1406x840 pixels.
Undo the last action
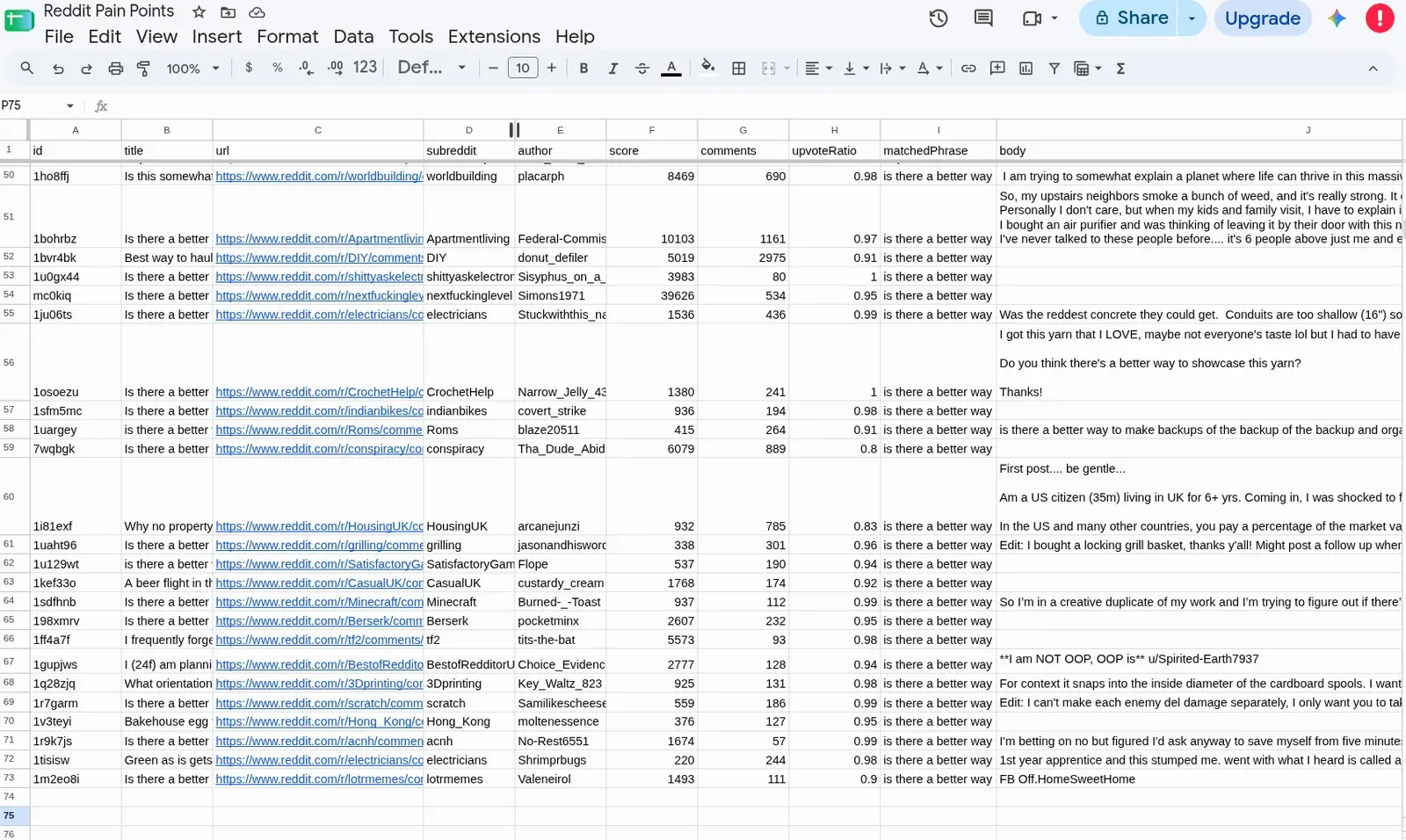(58, 69)
